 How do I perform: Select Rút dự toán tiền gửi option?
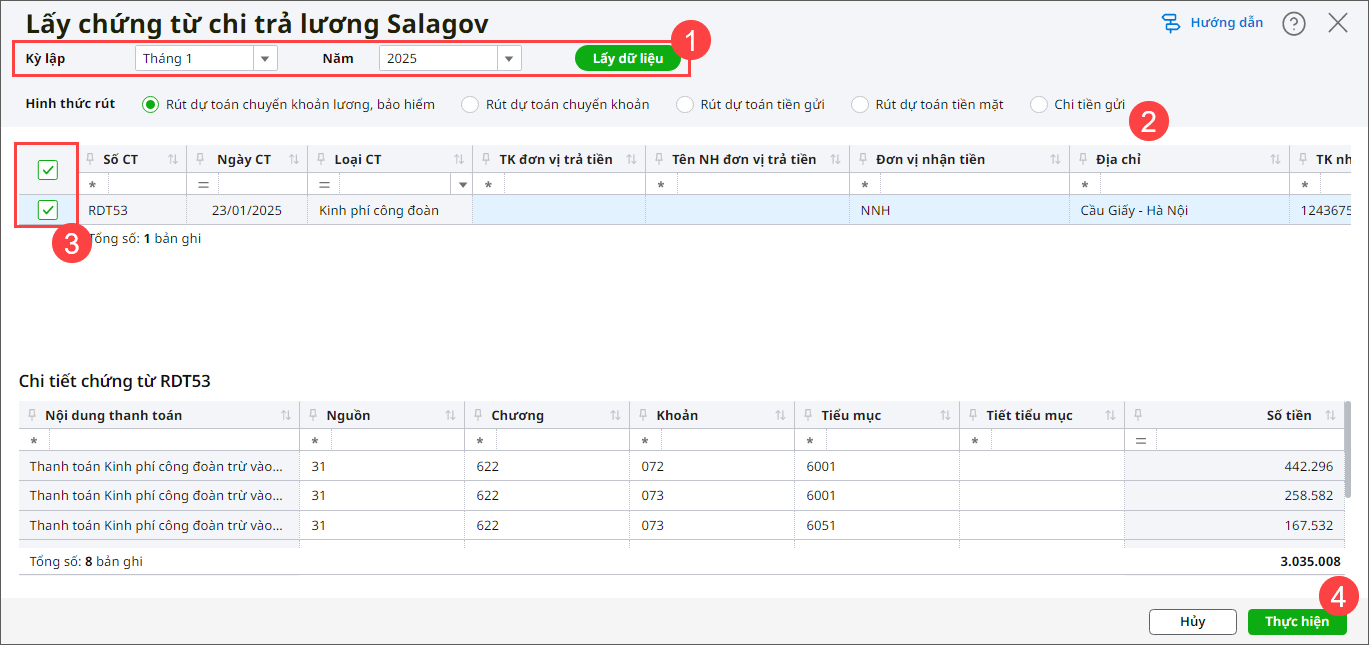(x=685, y=104)
